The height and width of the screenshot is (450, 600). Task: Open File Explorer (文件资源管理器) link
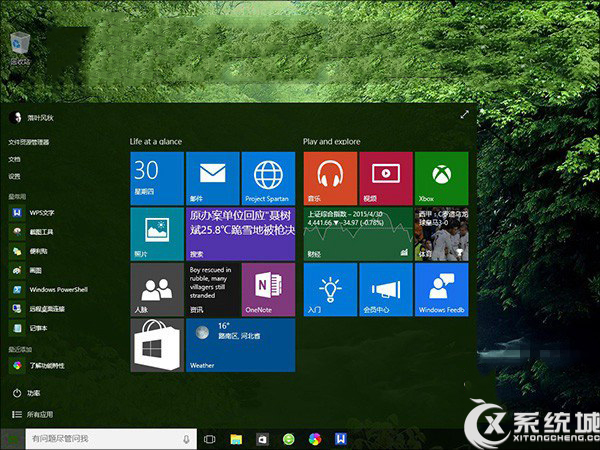pos(29,142)
